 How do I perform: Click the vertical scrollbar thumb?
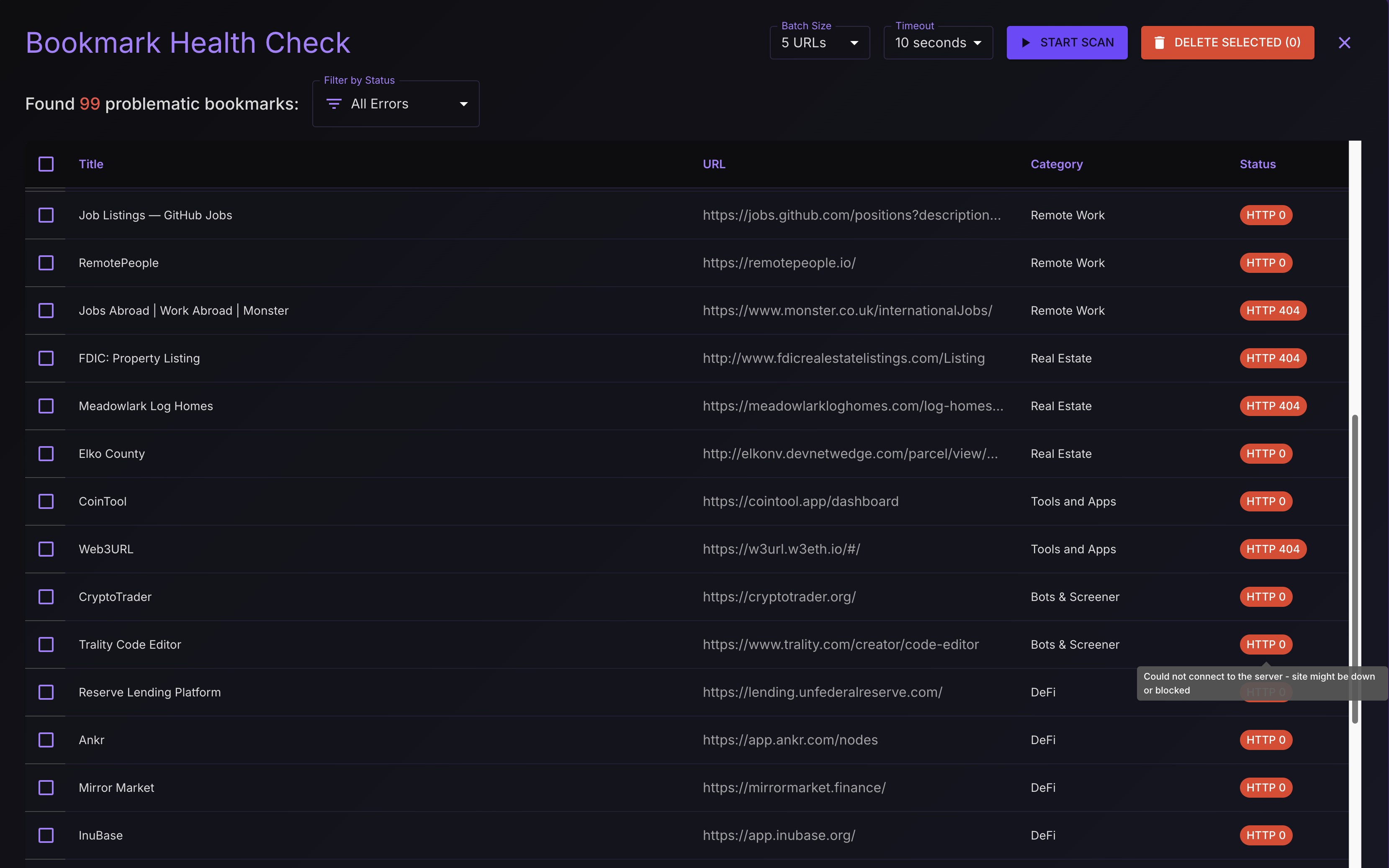click(1355, 568)
